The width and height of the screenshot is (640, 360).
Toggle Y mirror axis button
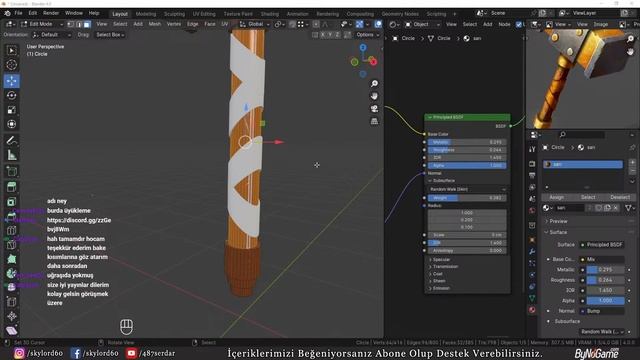coord(330,35)
